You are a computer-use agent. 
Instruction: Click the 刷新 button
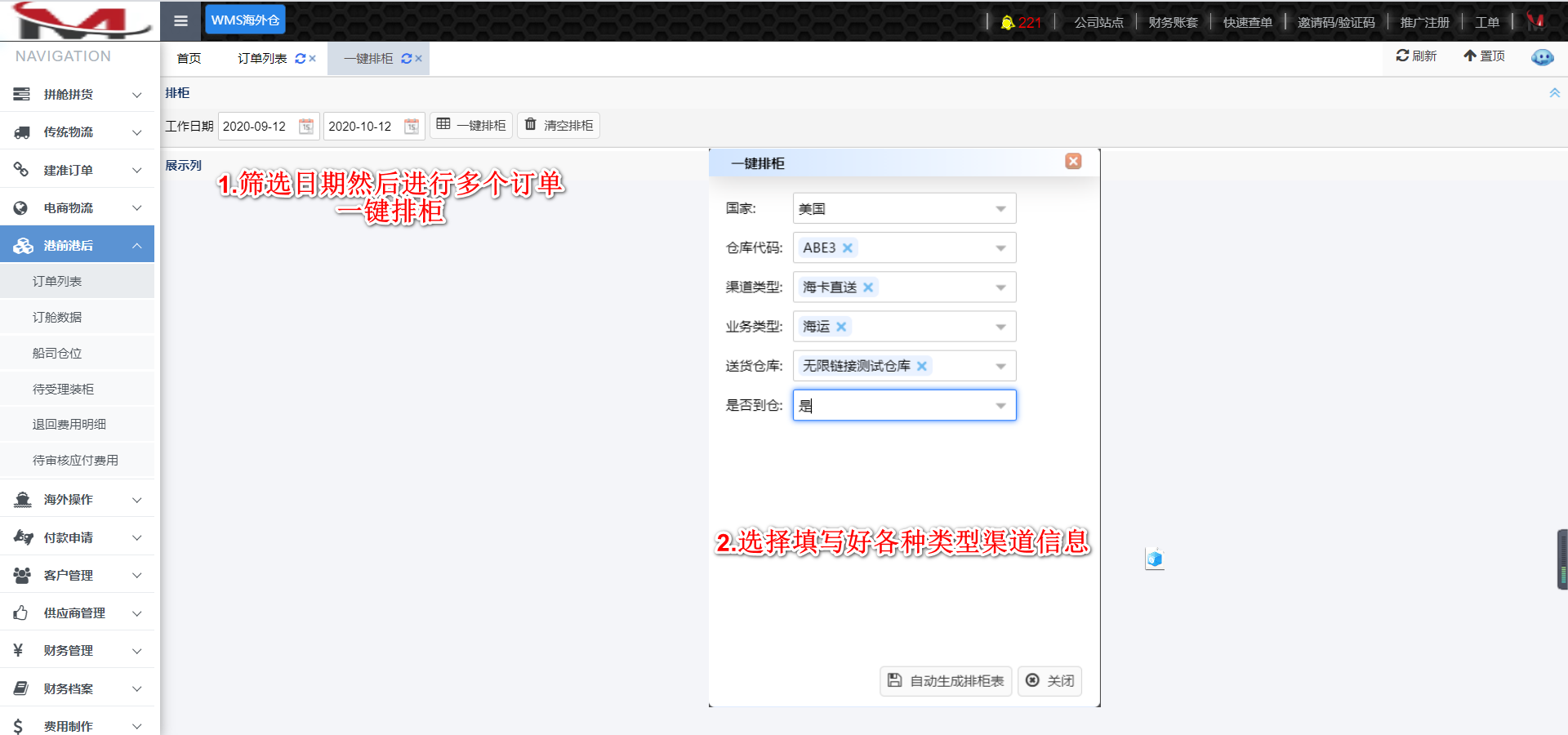tap(1416, 56)
